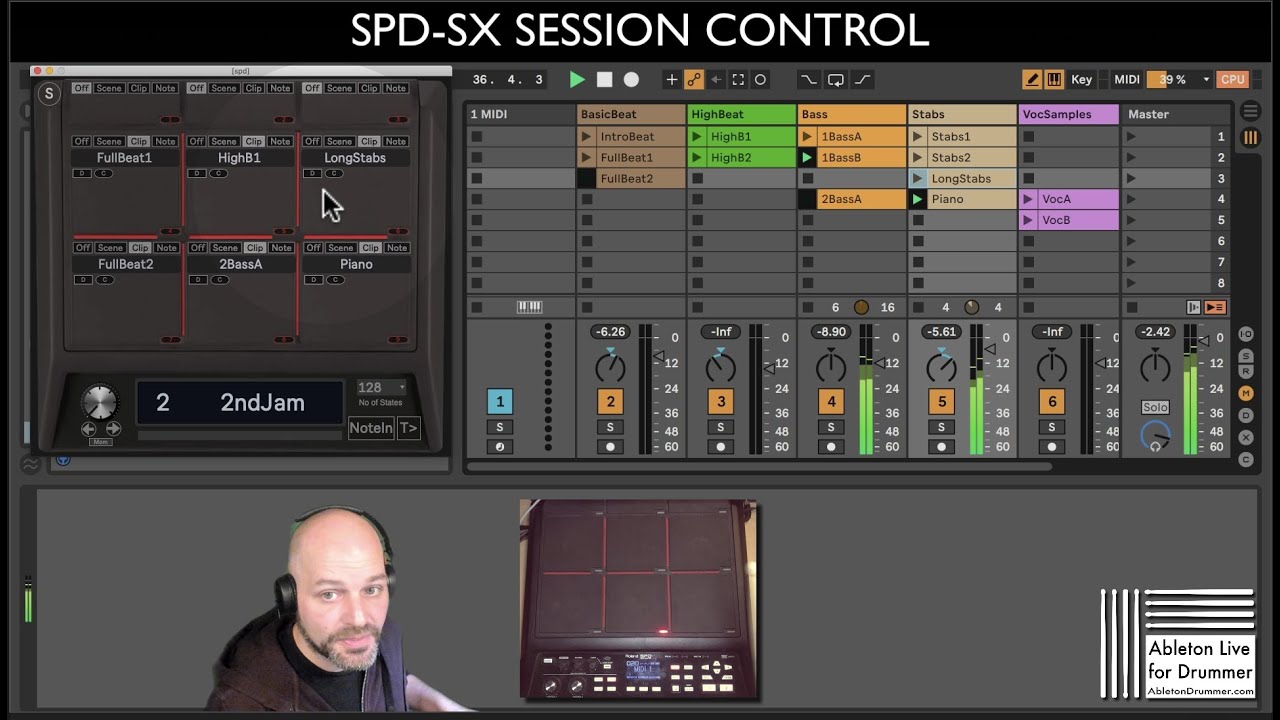Toggle track 4 activator button
Viewport: 1280px width, 720px height.
(x=831, y=402)
